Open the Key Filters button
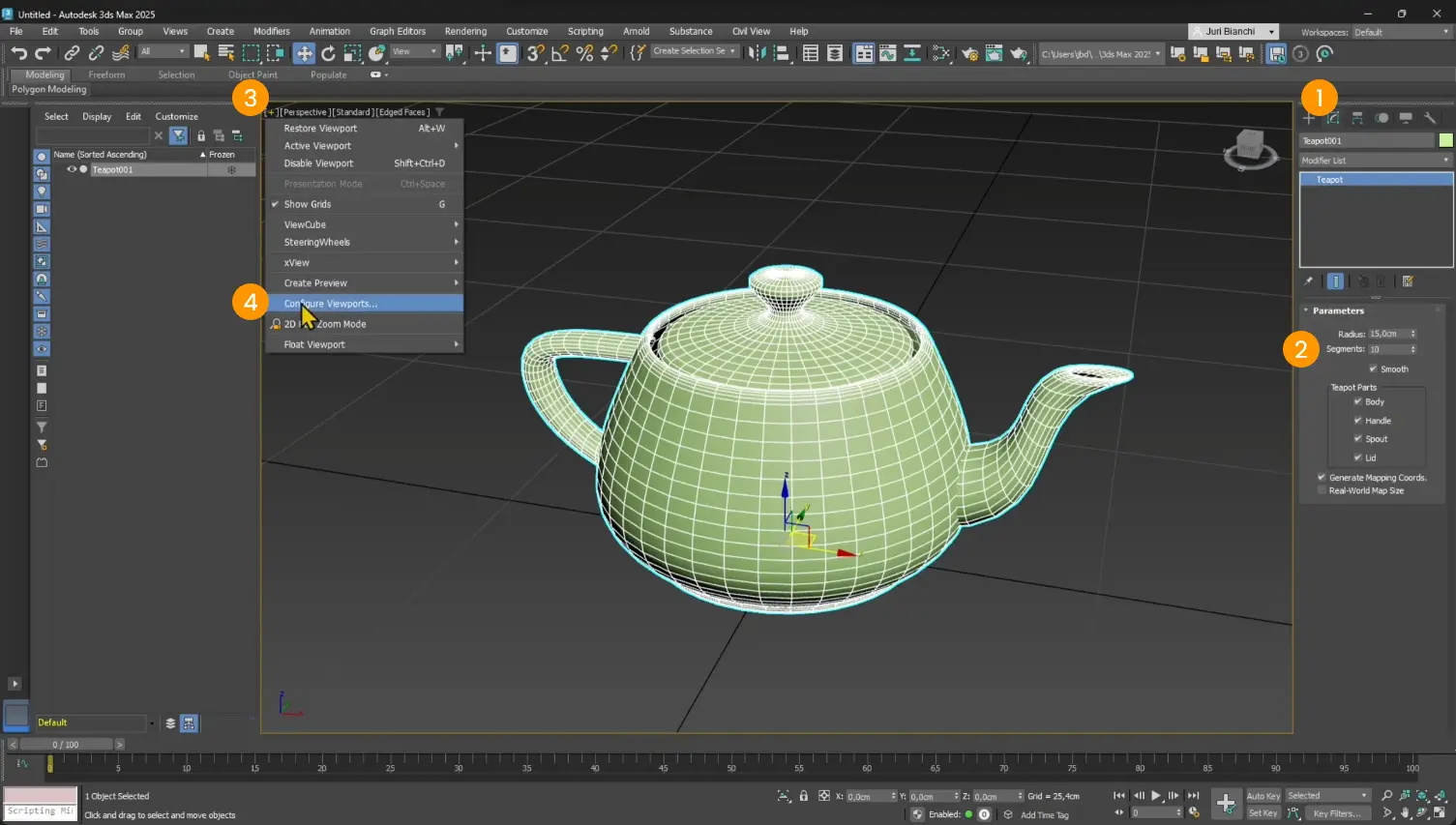The height and width of the screenshot is (825, 1456). pyautogui.click(x=1337, y=813)
